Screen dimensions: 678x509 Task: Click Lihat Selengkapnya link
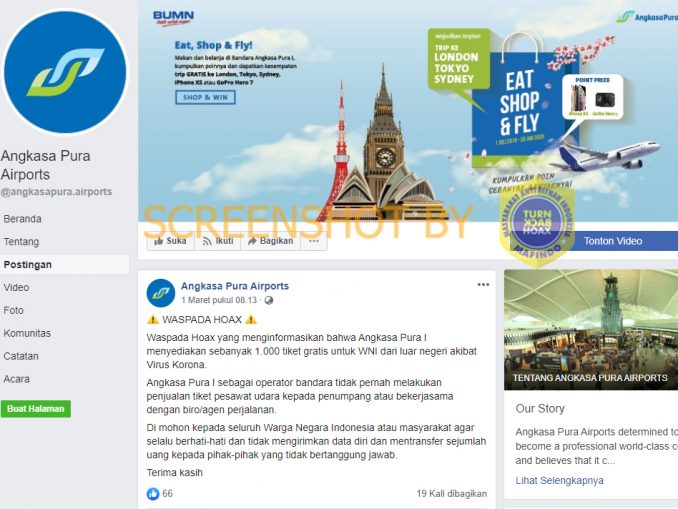[x=559, y=480]
